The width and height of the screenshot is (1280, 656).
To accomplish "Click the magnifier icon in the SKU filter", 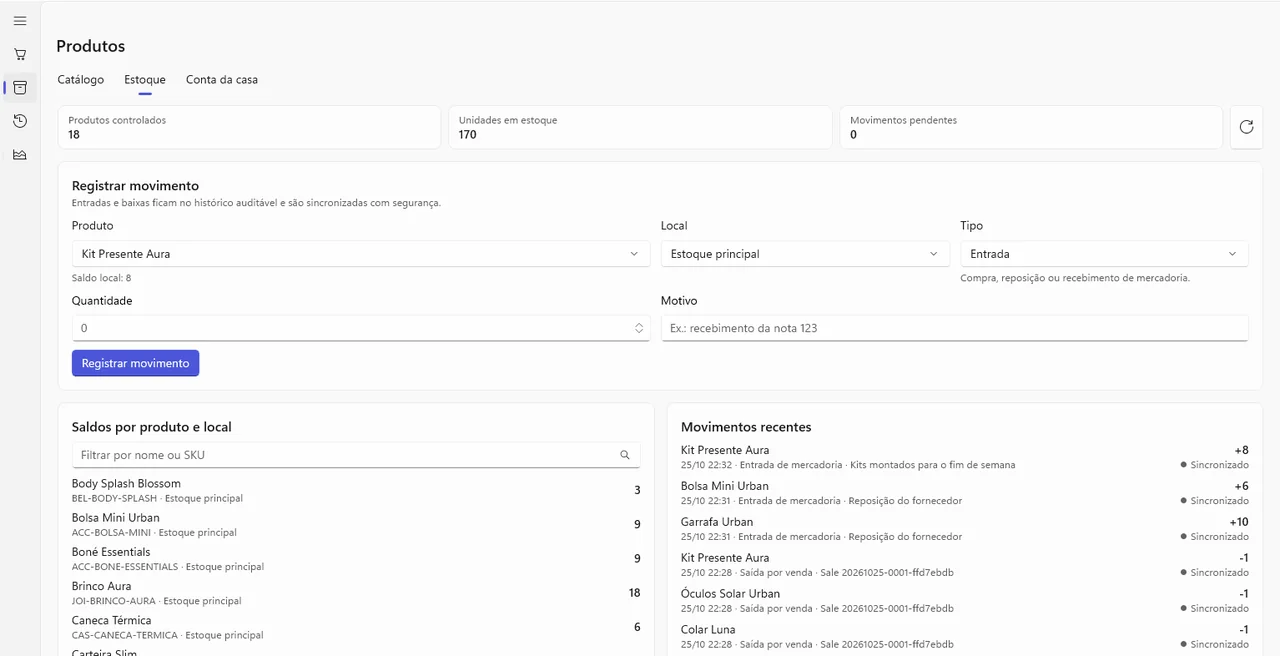I will 625,455.
